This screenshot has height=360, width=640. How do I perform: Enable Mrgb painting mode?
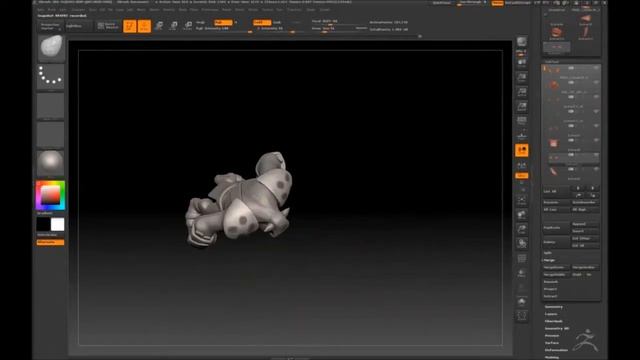[x=201, y=22]
